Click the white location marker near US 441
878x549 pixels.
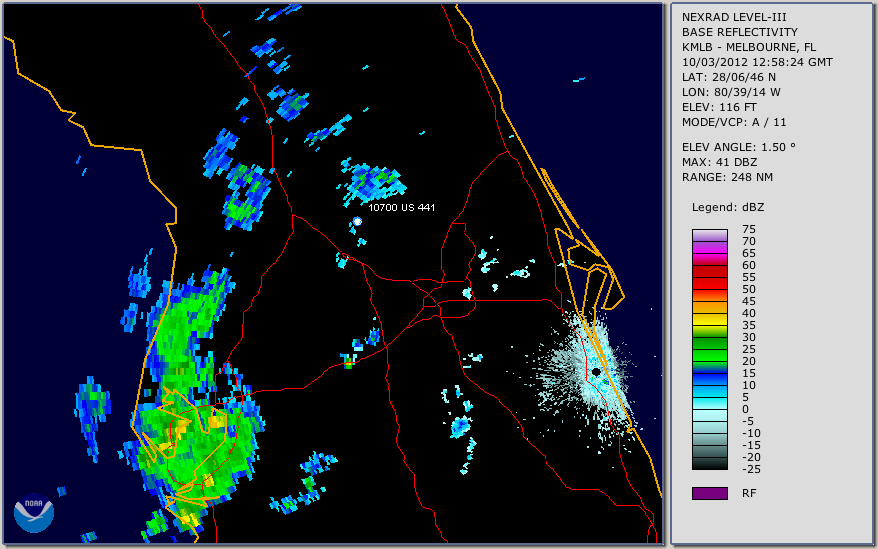(x=357, y=221)
